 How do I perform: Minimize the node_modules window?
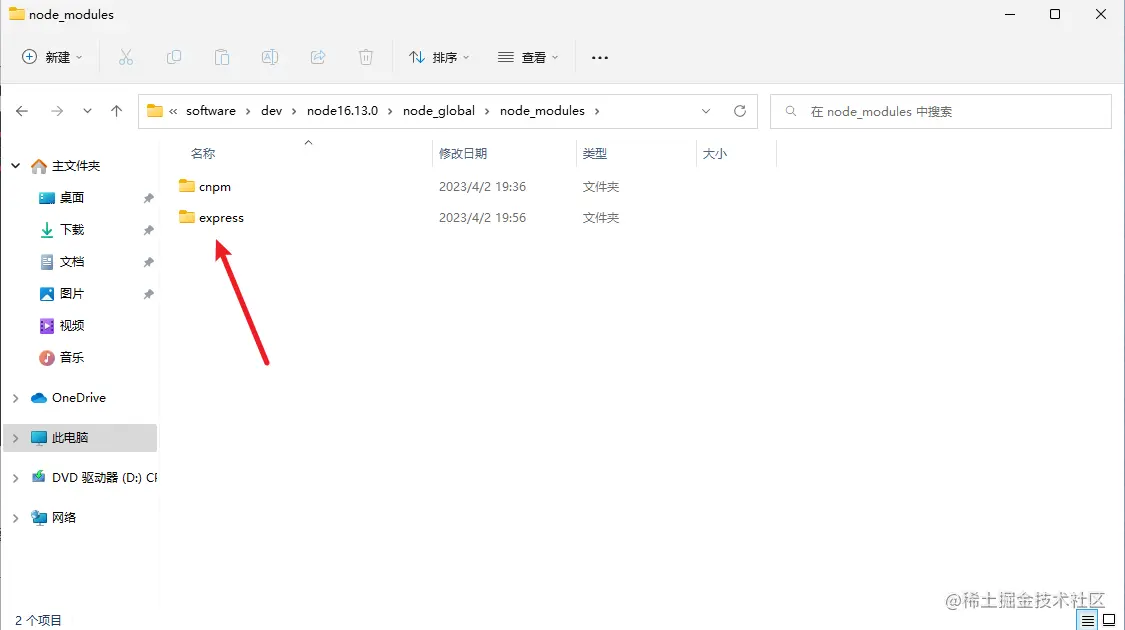1010,14
